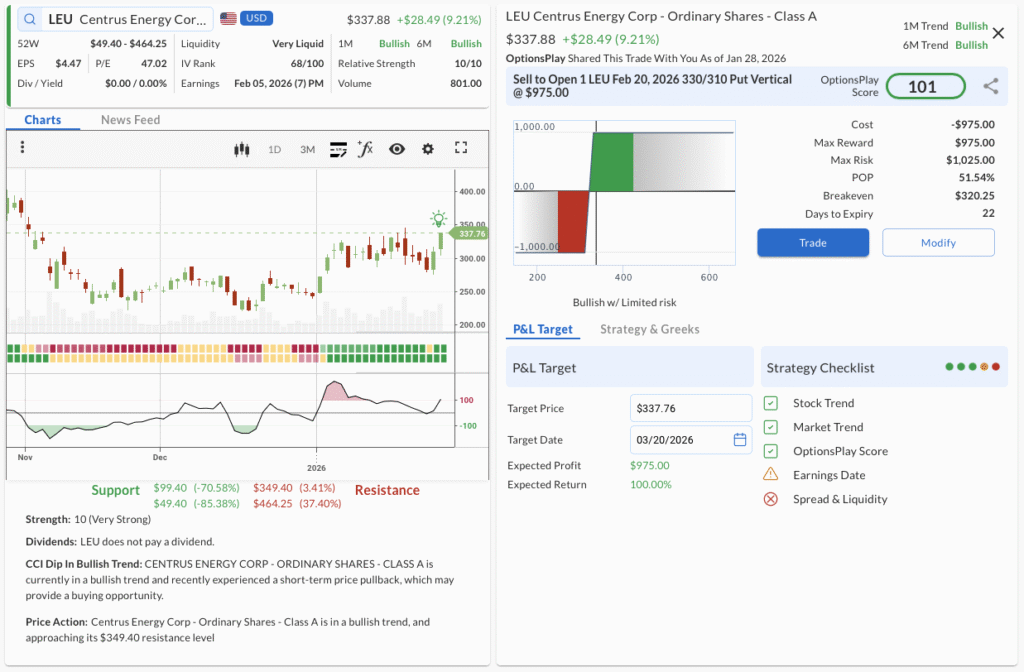The width and height of the screenshot is (1024, 672).
Task: Select the candlestick chart type icon
Action: coord(240,149)
